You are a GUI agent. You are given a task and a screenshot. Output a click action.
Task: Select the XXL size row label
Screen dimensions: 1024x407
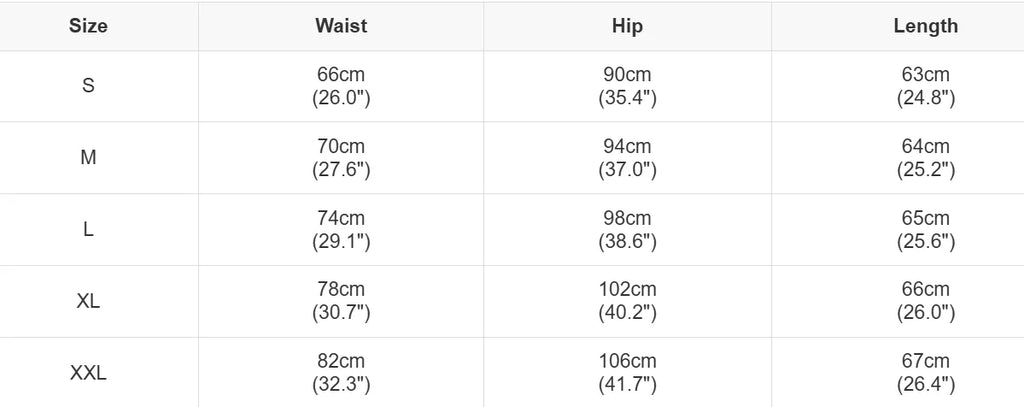click(88, 373)
